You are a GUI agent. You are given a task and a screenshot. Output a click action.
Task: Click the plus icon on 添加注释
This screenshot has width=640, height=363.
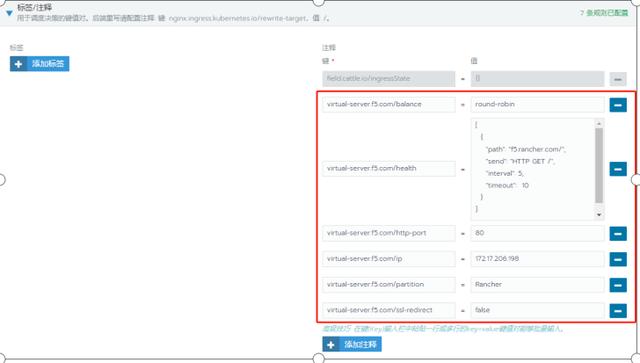tap(331, 345)
